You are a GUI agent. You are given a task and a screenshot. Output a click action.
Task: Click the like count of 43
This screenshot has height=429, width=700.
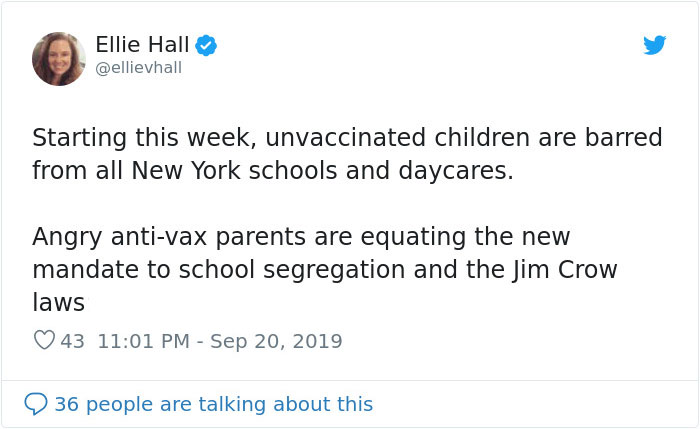(73, 341)
